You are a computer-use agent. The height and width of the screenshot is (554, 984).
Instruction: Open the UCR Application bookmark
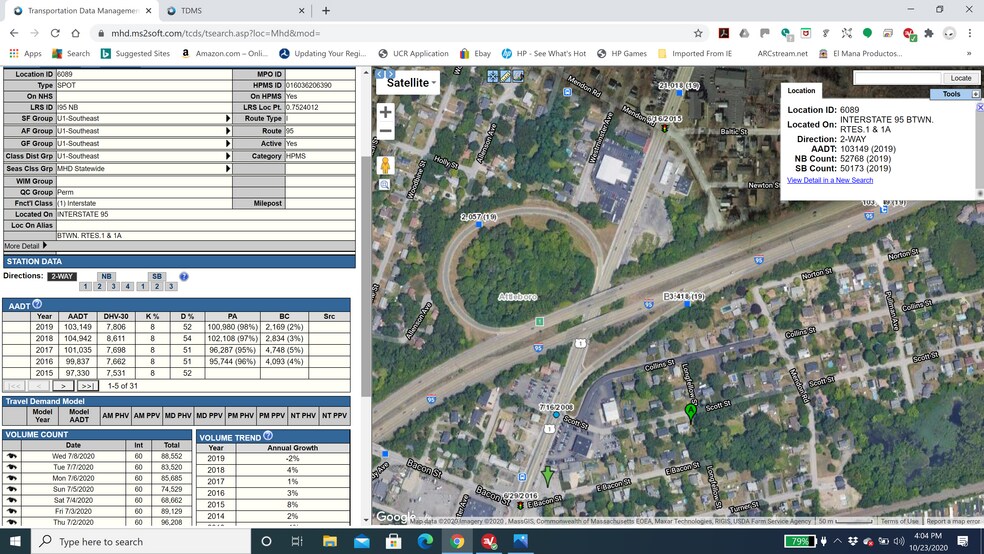coord(414,53)
